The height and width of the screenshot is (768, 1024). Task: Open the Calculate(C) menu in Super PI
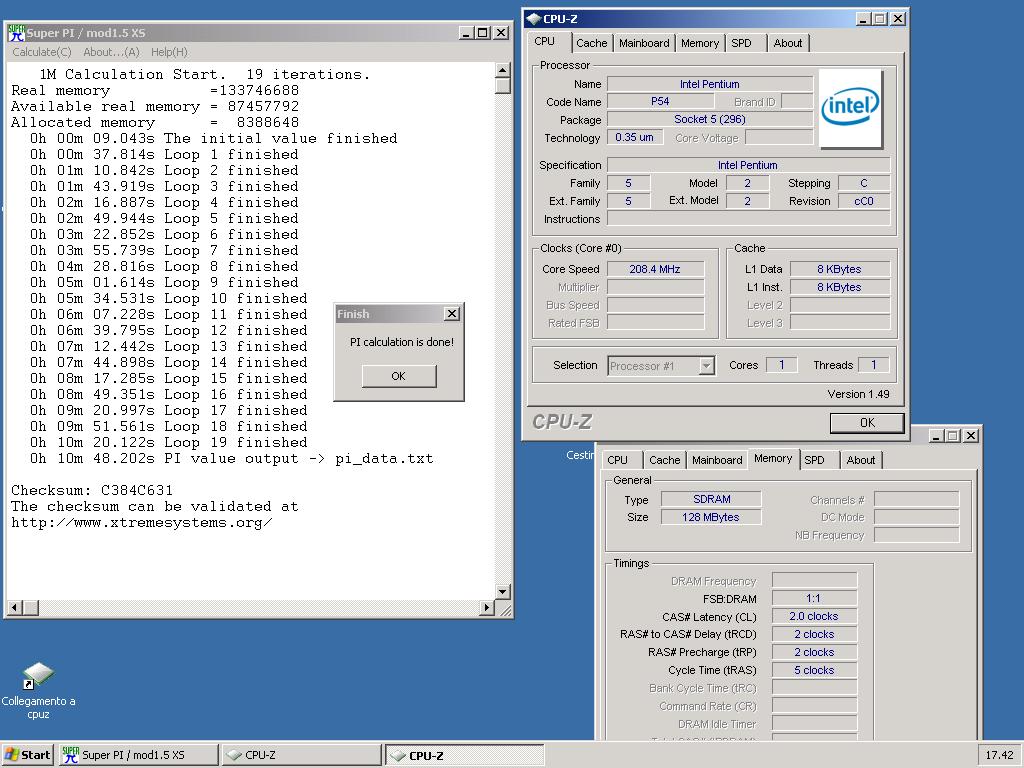pyautogui.click(x=42, y=52)
